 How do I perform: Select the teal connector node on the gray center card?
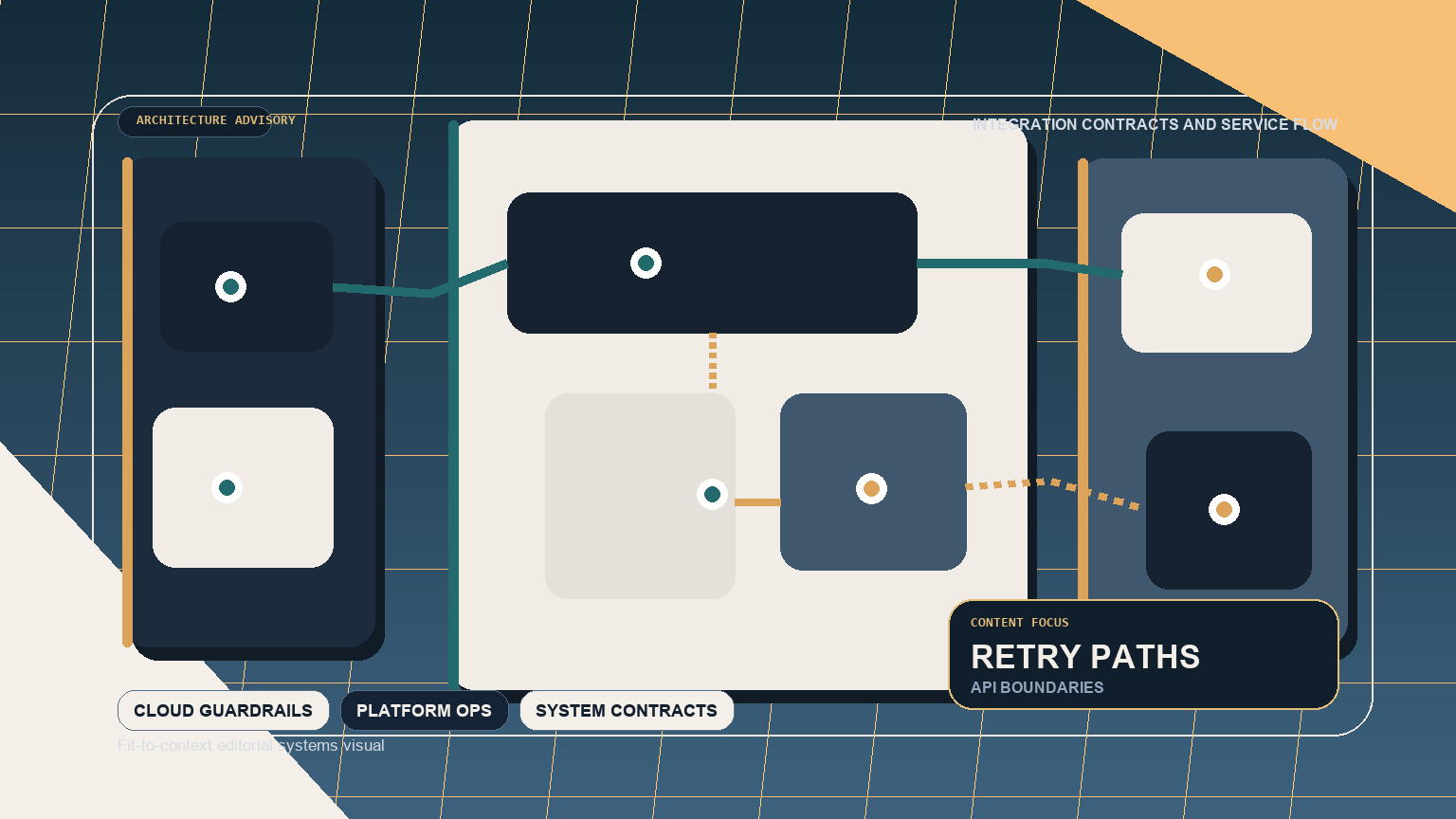pyautogui.click(x=712, y=493)
